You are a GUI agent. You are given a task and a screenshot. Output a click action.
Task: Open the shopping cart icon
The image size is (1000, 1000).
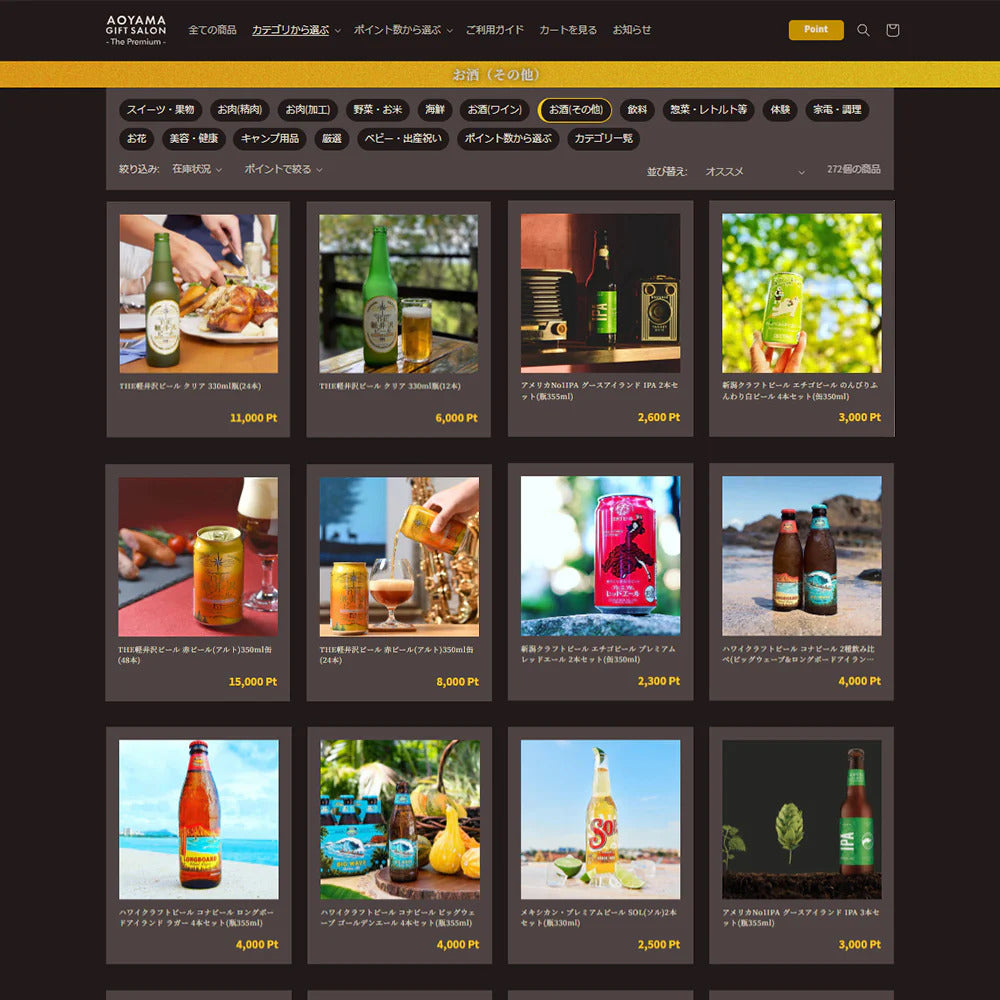pos(893,30)
